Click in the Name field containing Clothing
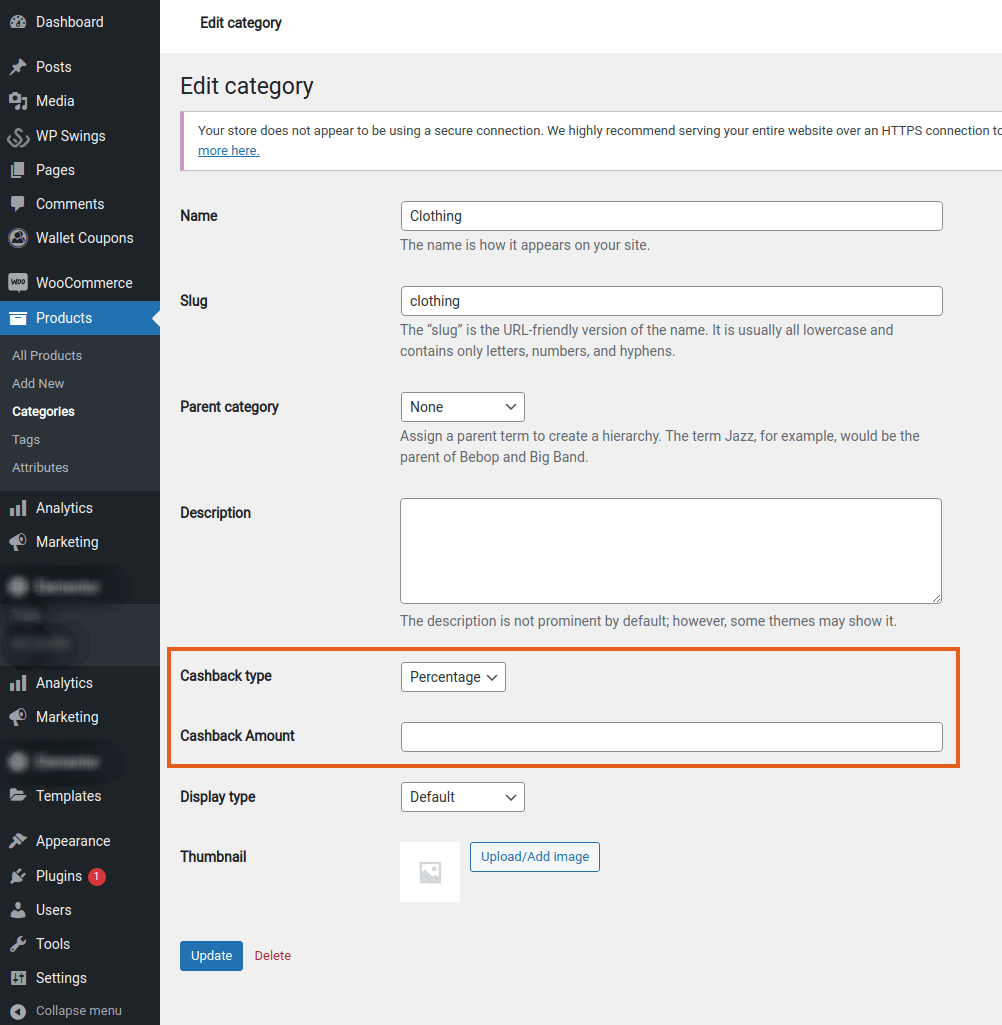Screen dimensions: 1002x1025 point(671,216)
